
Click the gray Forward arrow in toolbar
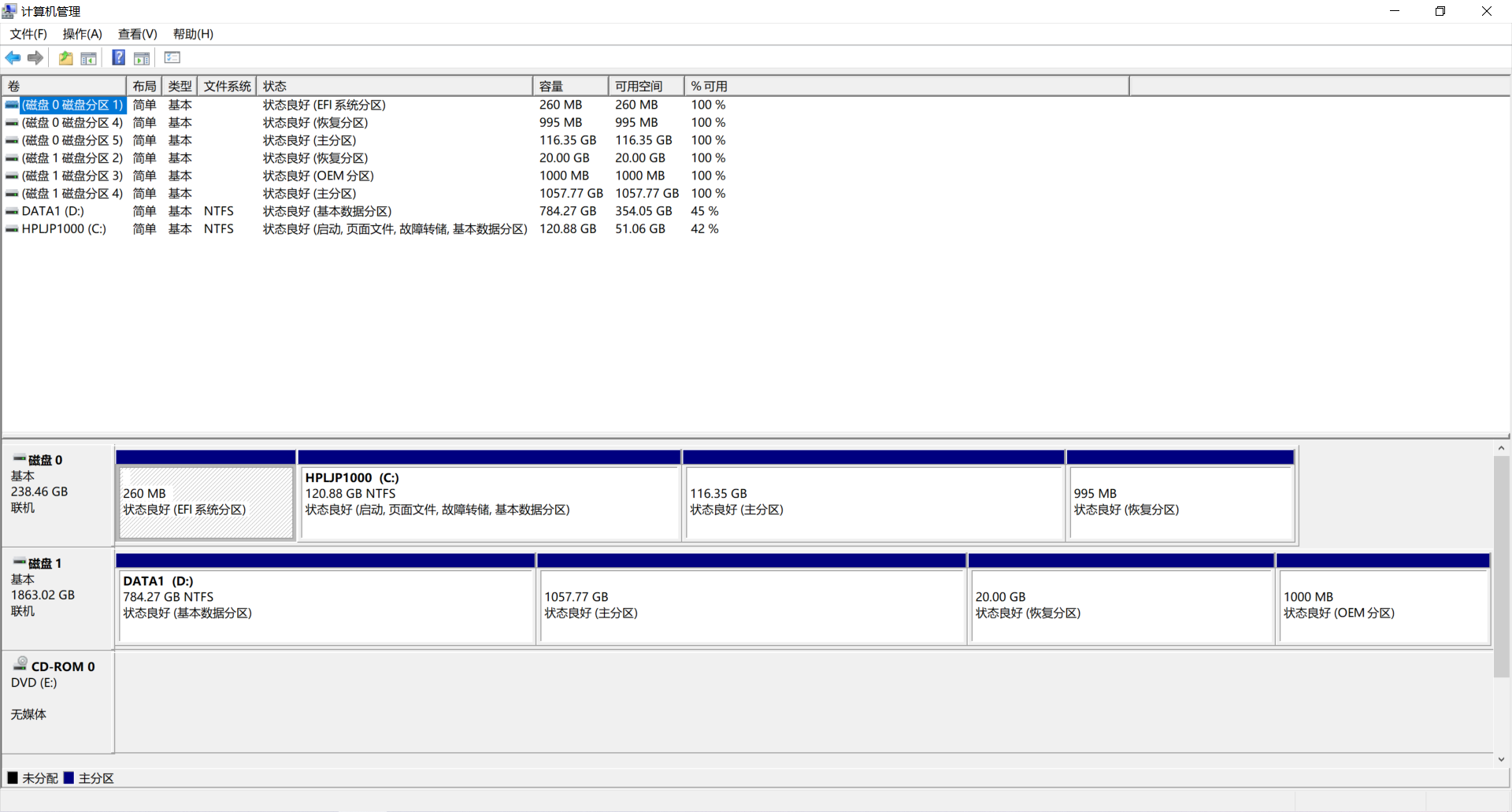pyautogui.click(x=35, y=57)
